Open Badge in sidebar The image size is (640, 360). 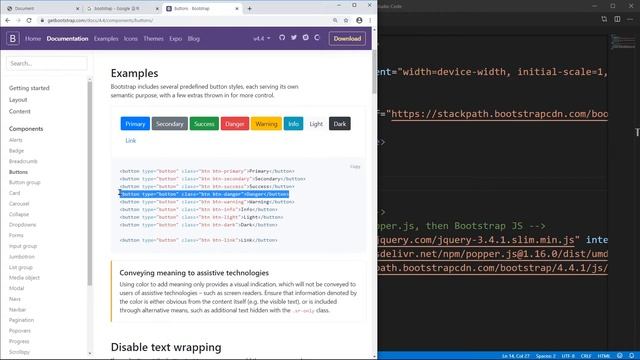16,151
